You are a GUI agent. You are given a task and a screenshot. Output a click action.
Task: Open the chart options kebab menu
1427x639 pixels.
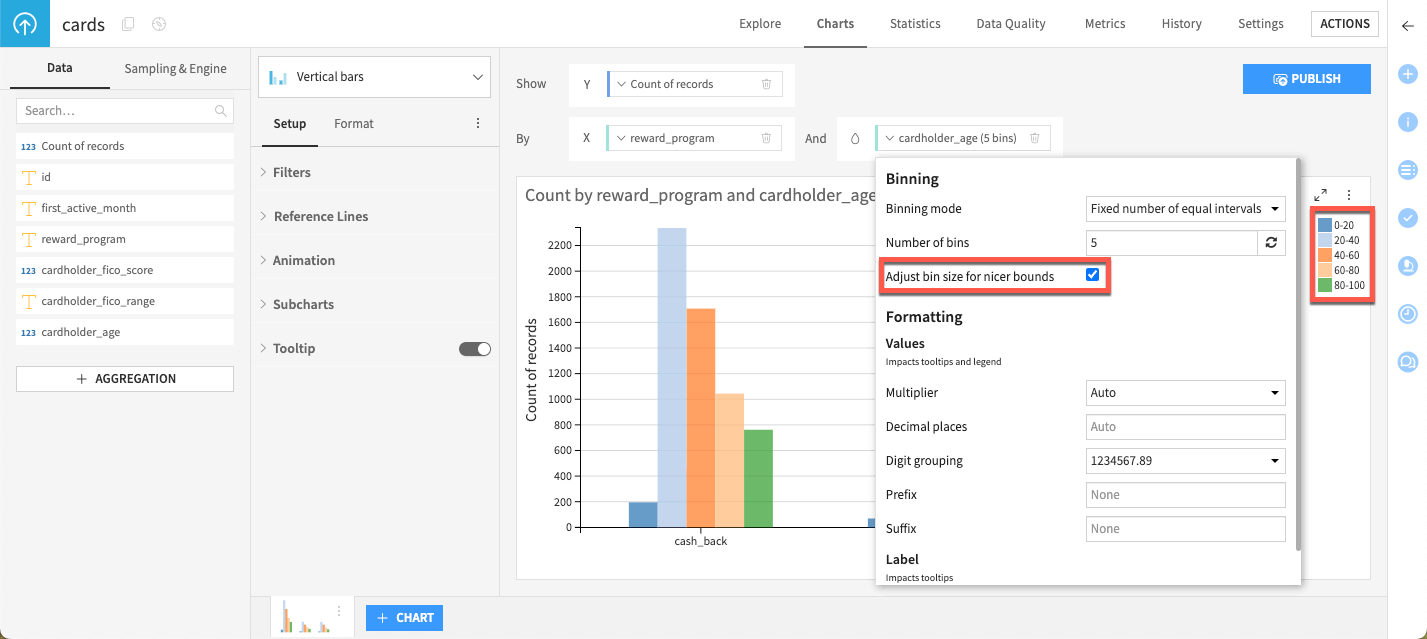pos(1348,194)
